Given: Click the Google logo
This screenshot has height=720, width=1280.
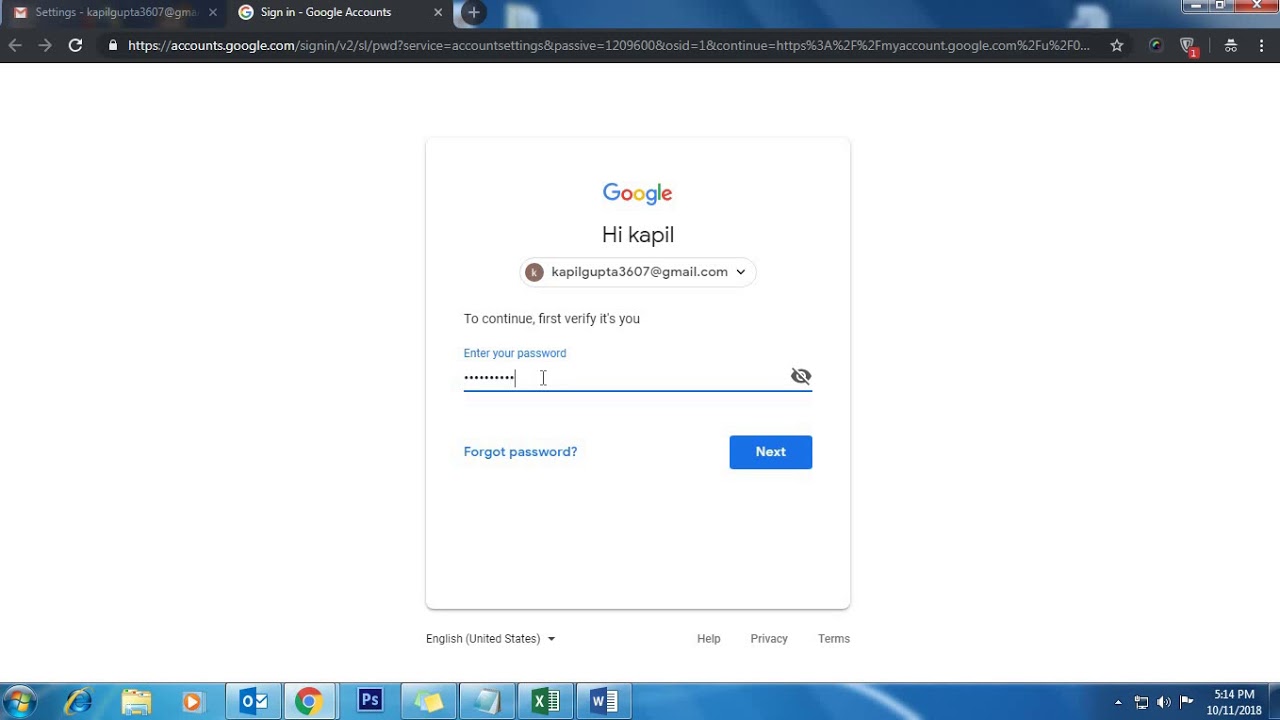Looking at the screenshot, I should pos(638,193).
